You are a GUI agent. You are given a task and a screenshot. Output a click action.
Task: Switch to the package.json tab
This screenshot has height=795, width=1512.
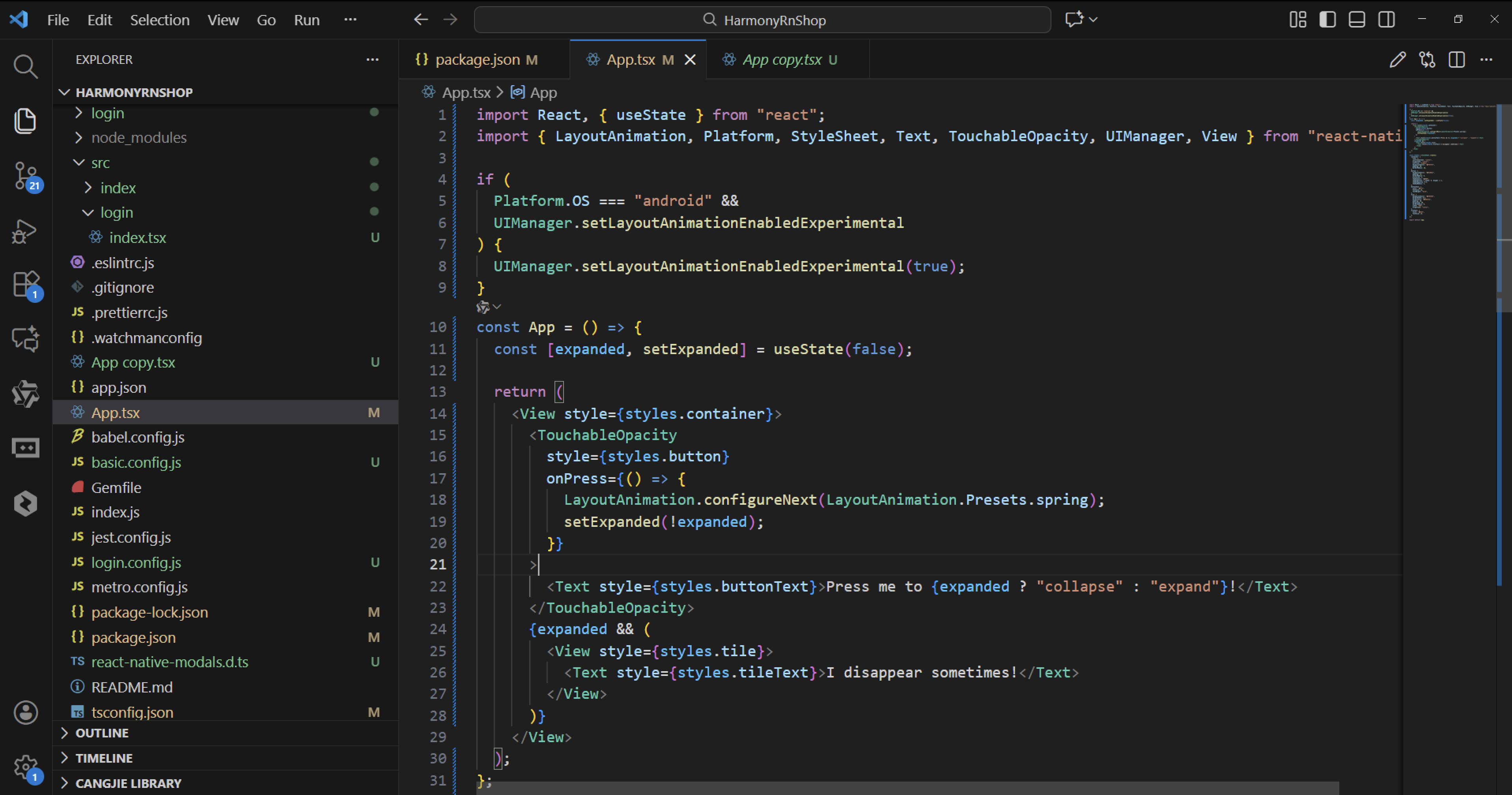point(477,59)
